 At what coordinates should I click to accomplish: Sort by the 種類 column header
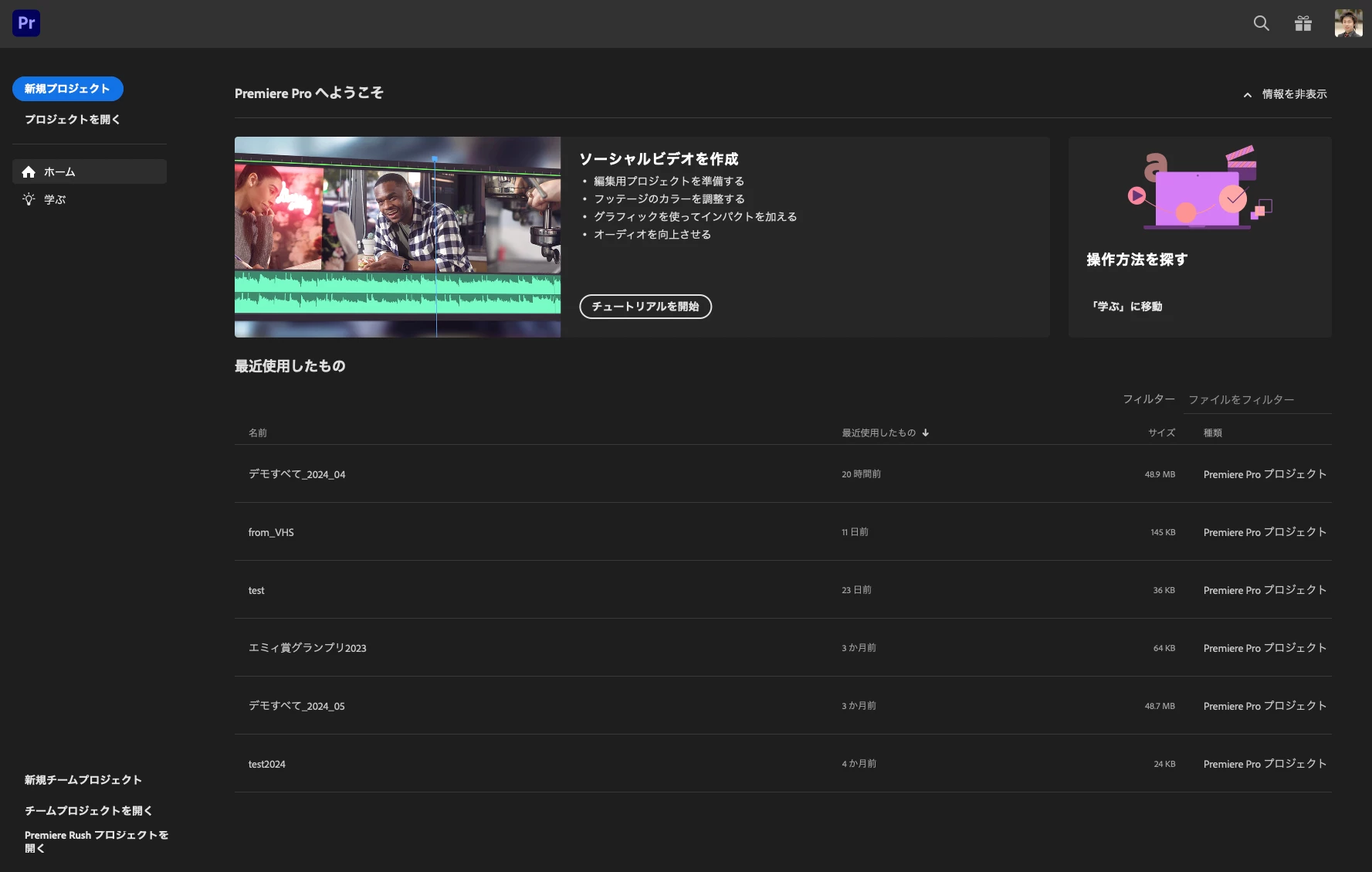pyautogui.click(x=1213, y=433)
